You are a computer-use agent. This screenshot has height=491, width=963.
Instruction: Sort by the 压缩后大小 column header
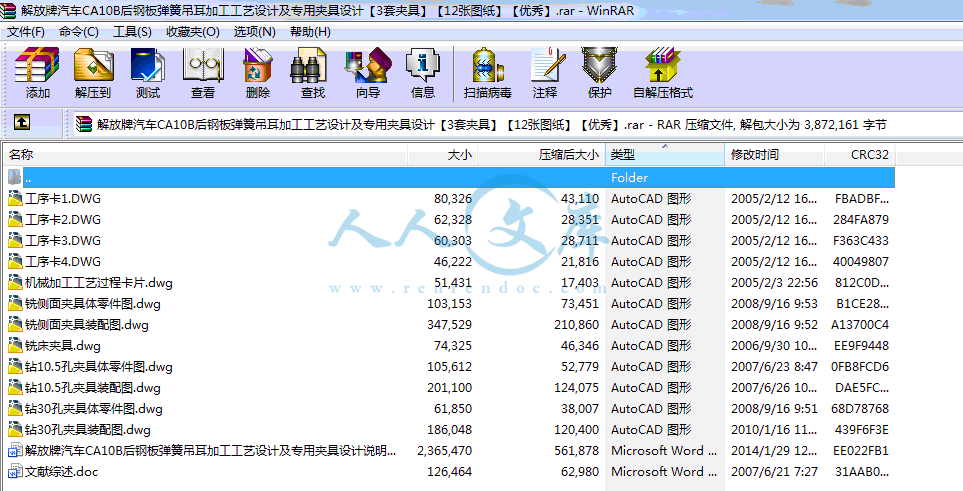[542, 155]
